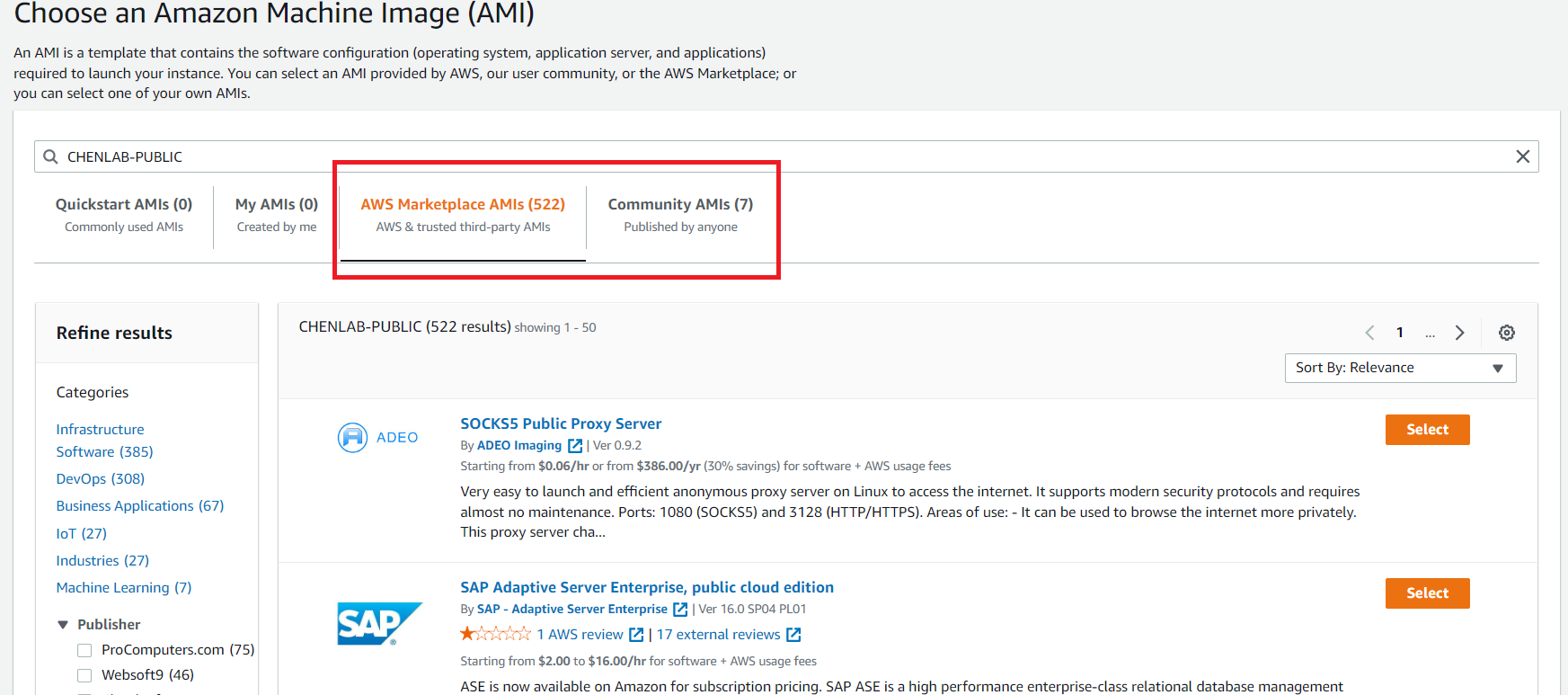Switch to Community AMIs tab
The image size is (1568, 695).
coord(680,215)
